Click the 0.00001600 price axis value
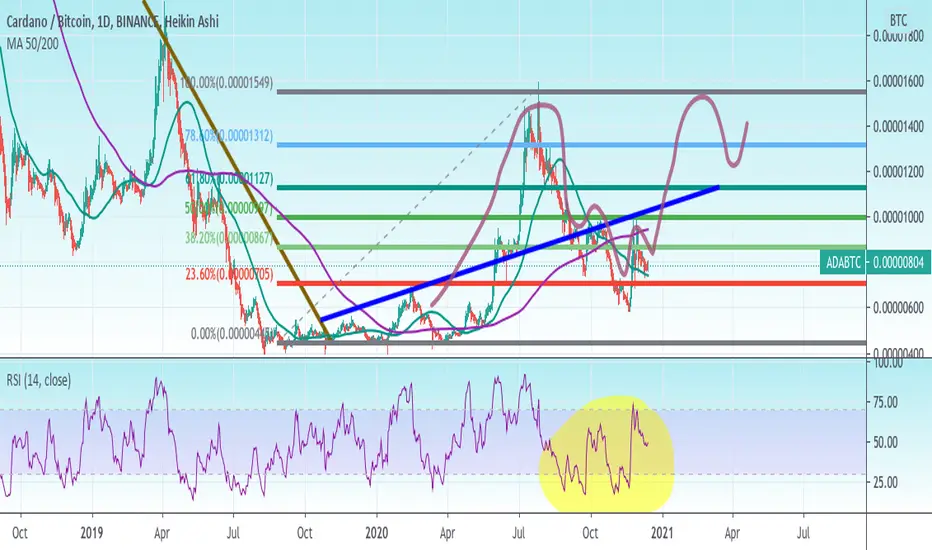932x550 pixels. [x=898, y=81]
